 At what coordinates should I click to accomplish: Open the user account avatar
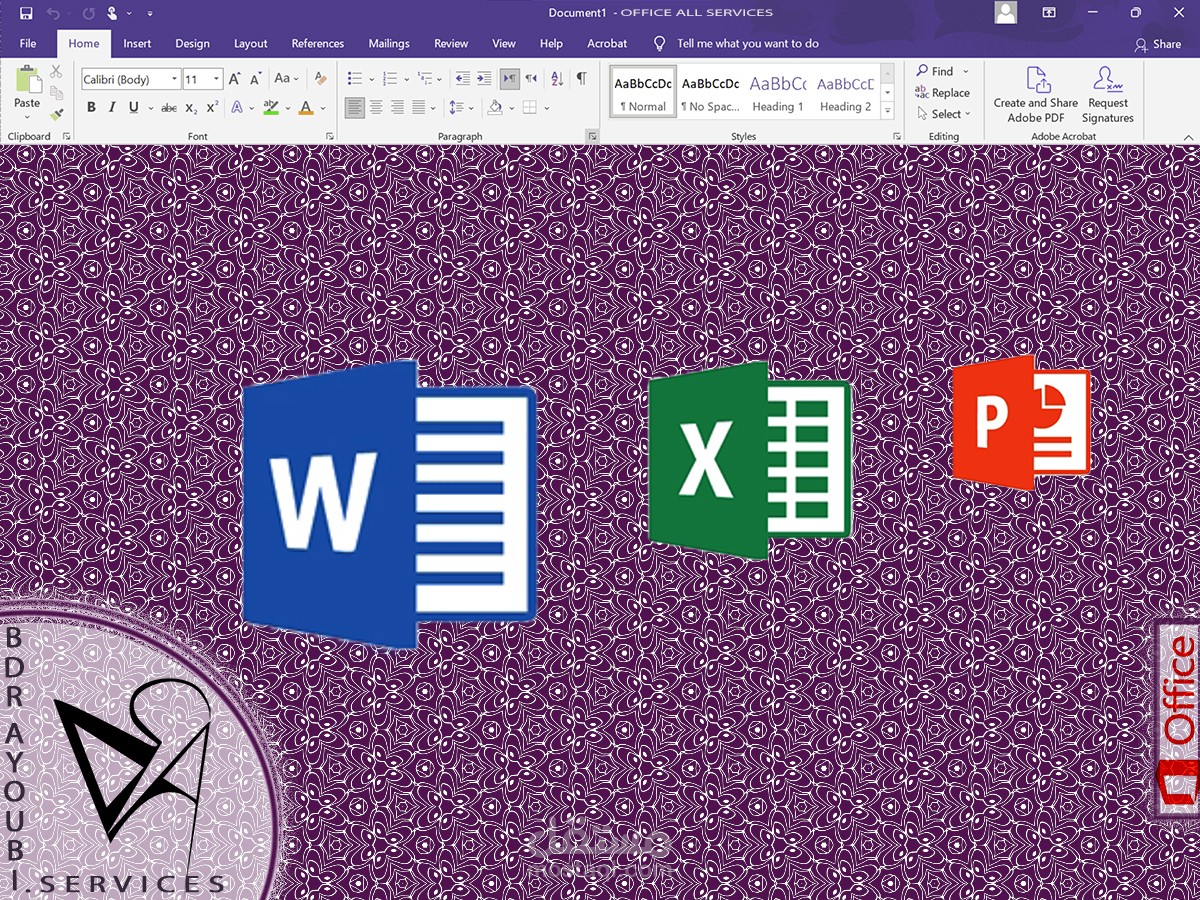click(x=1006, y=12)
